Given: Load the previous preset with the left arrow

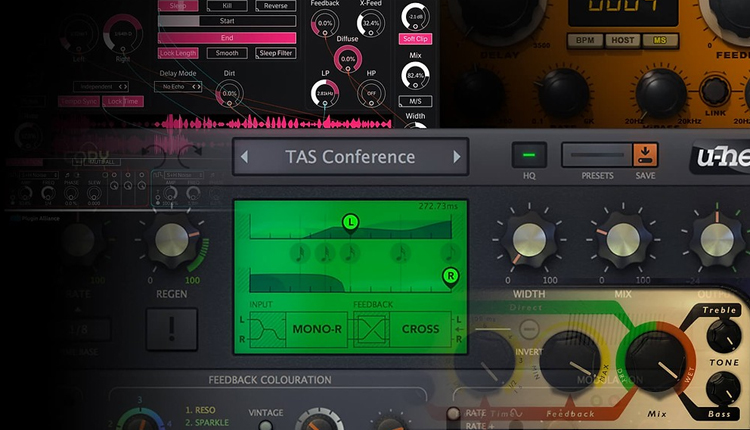Looking at the screenshot, I should click(244, 157).
